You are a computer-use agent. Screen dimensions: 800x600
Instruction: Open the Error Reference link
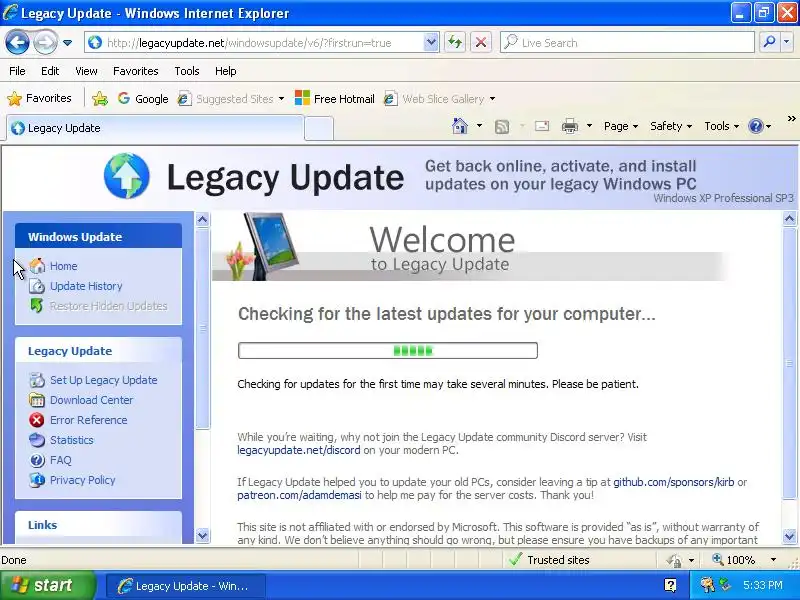point(88,420)
